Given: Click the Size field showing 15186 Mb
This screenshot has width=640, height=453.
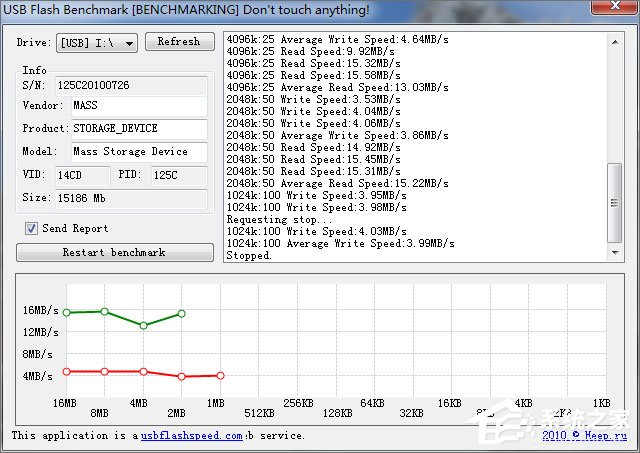Looking at the screenshot, I should click(130, 198).
